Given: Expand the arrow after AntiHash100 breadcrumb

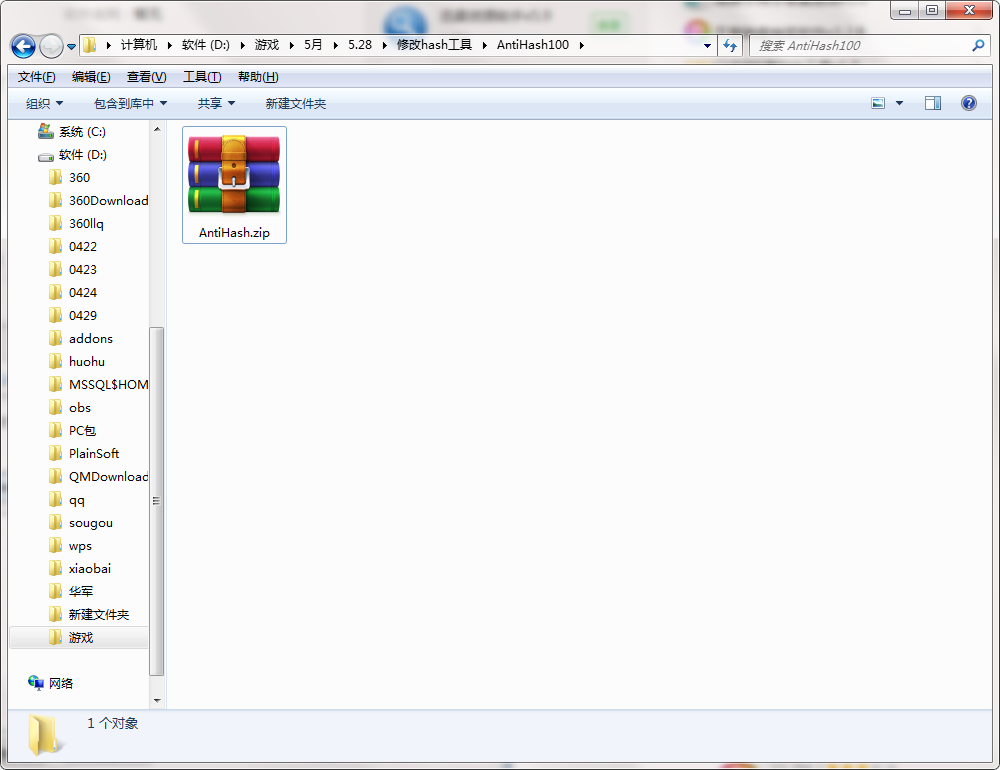Looking at the screenshot, I should coord(582,45).
